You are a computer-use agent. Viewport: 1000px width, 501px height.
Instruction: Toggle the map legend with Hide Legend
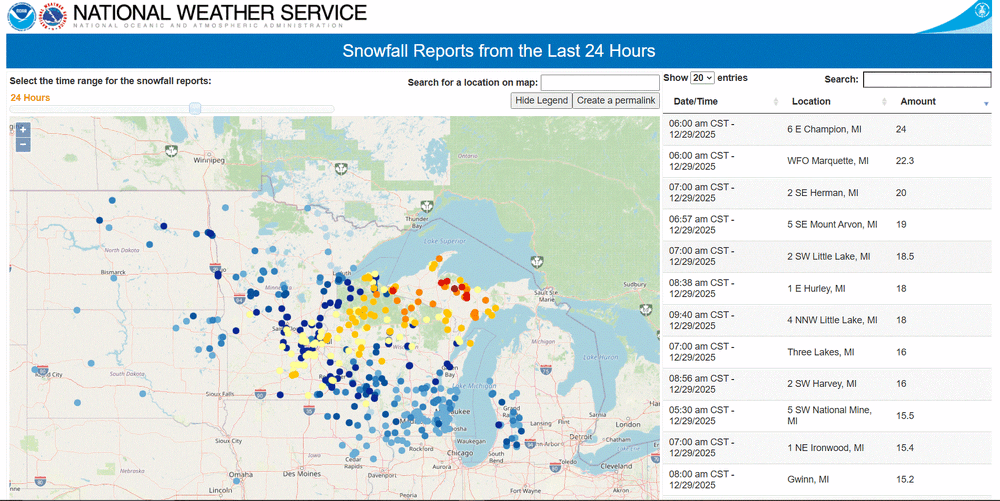click(541, 100)
